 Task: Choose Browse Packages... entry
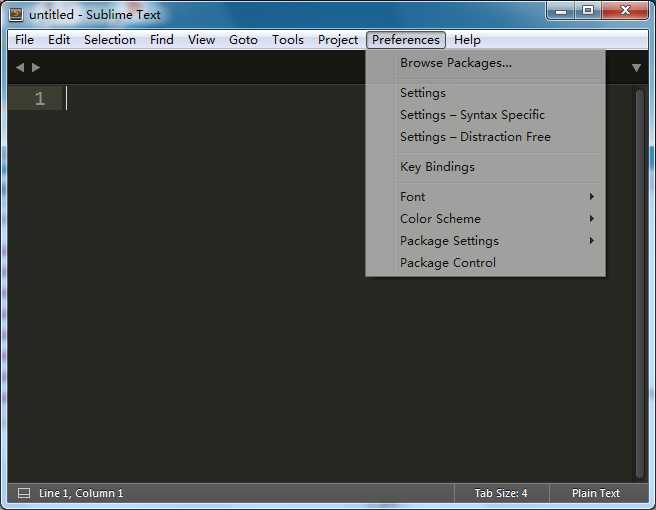485,63
